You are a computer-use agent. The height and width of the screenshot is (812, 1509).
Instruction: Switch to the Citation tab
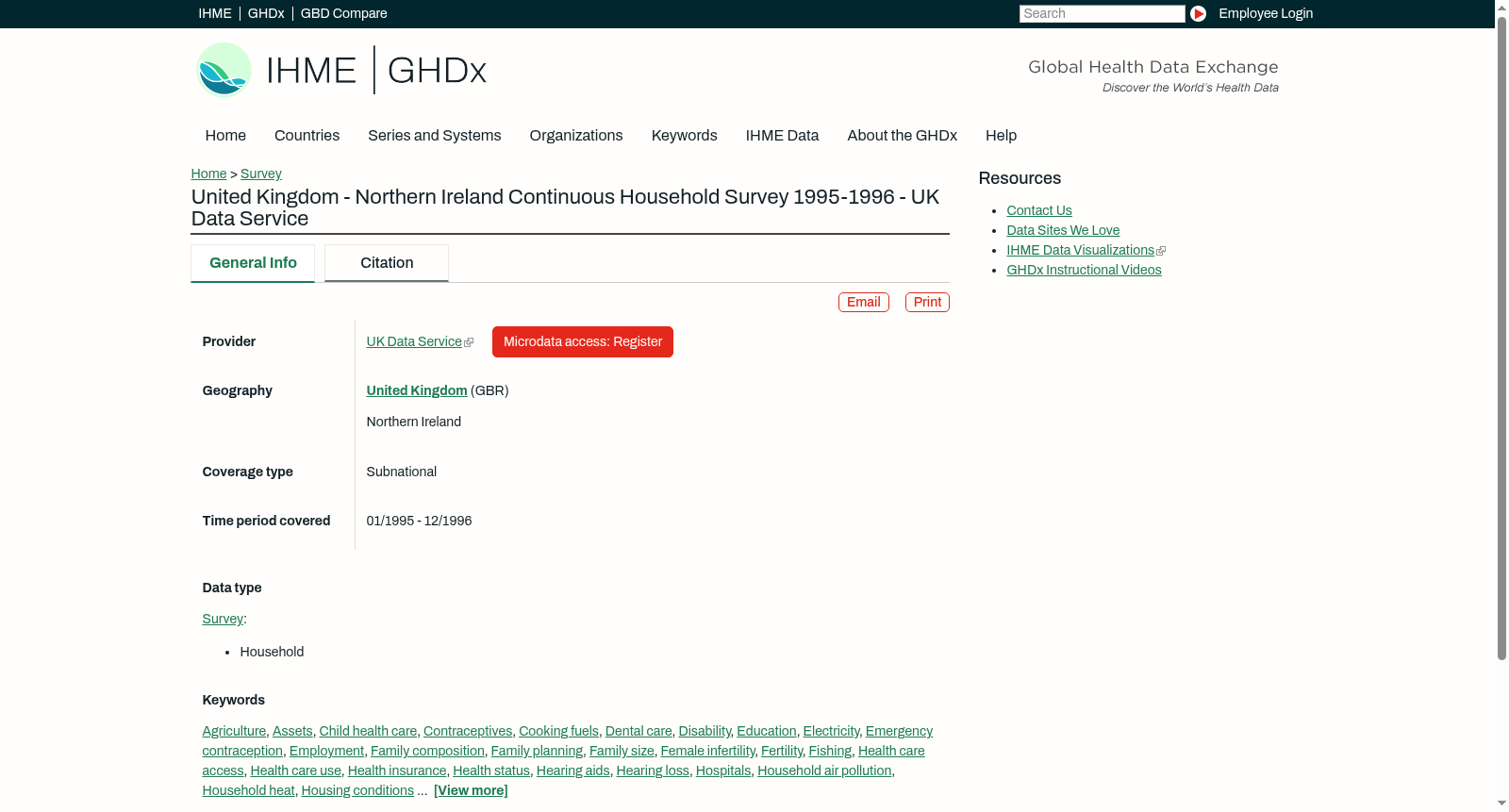pyautogui.click(x=387, y=263)
